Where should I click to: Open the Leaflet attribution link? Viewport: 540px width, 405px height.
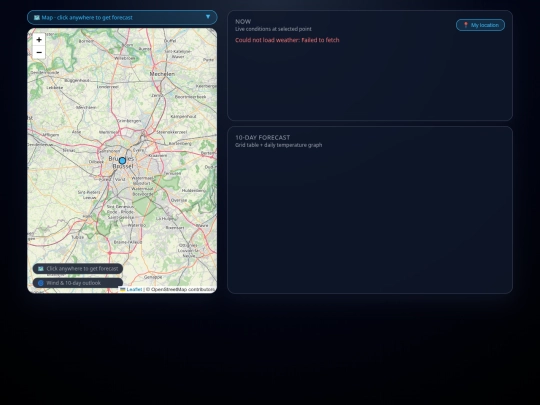pos(134,289)
